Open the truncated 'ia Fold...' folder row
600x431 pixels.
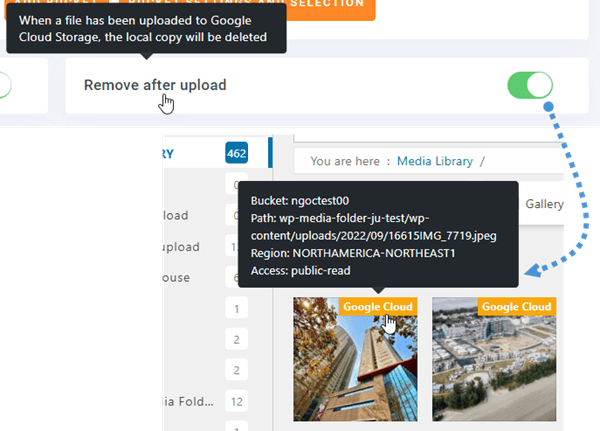190,402
